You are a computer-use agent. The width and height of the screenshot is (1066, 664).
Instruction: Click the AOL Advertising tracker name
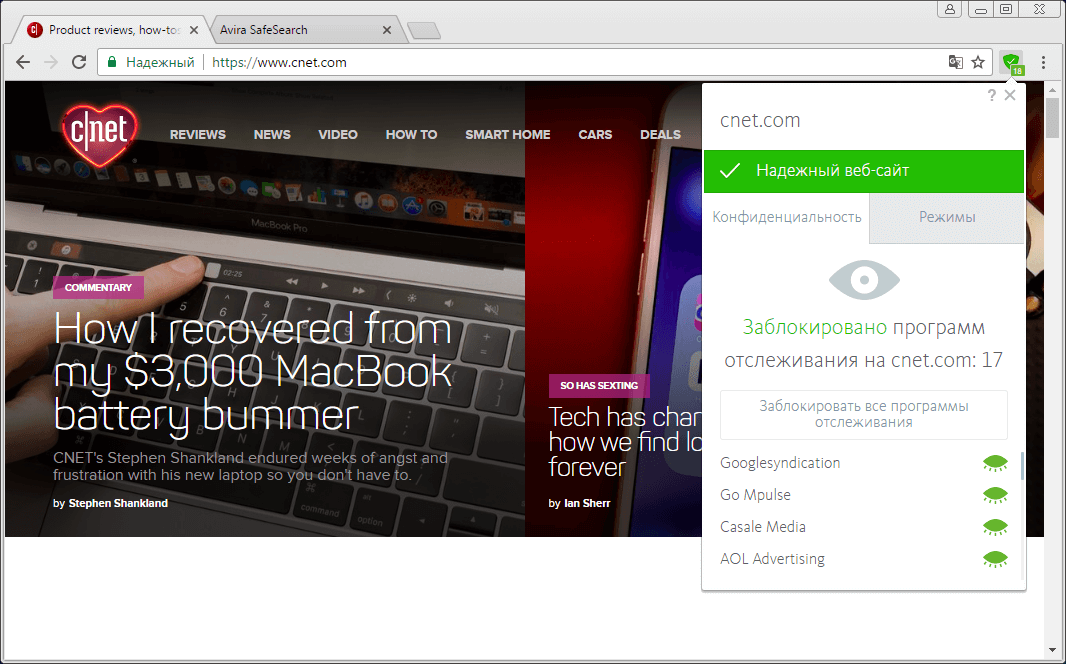[x=772, y=559]
